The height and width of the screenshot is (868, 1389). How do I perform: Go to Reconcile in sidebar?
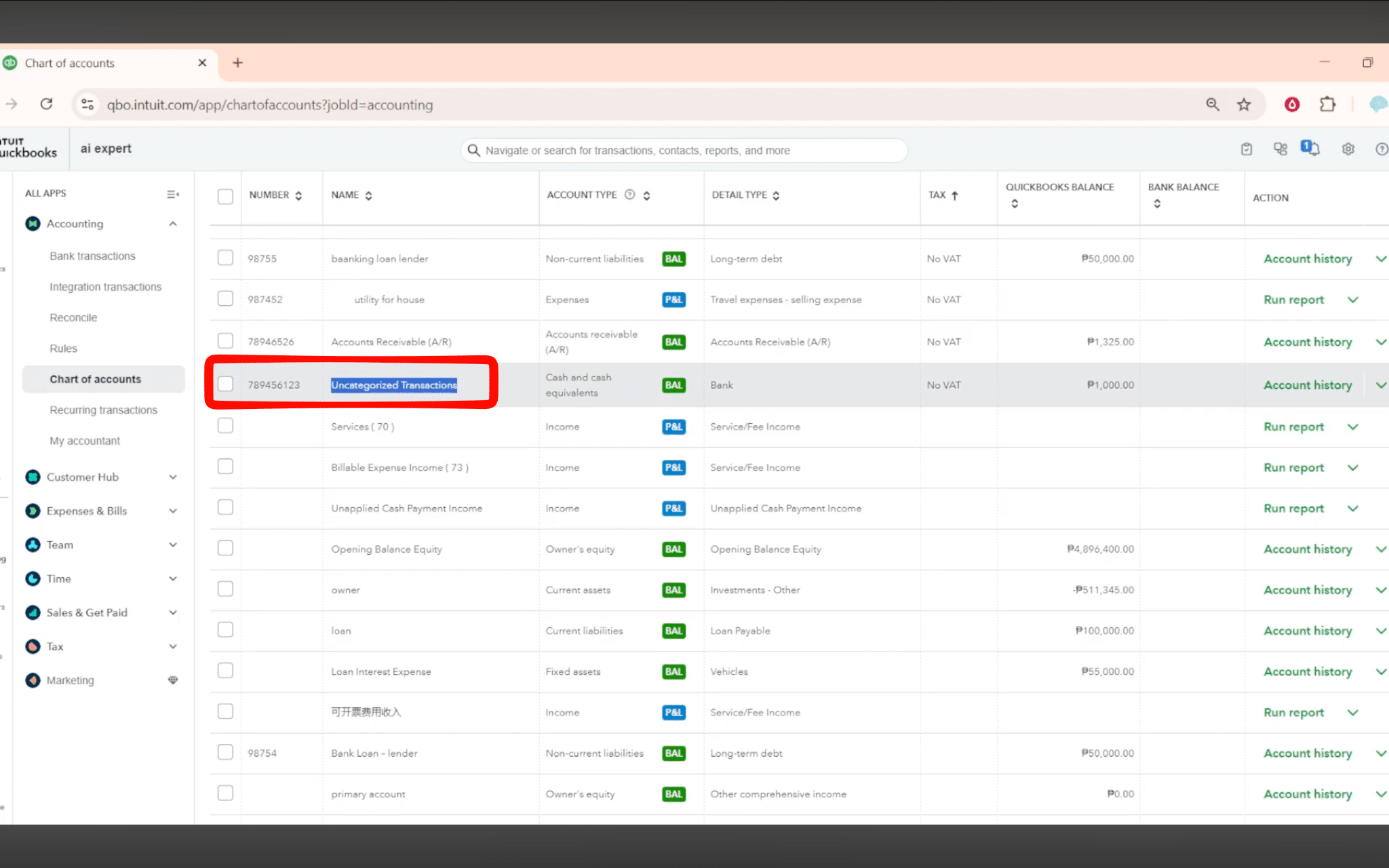[x=73, y=317]
